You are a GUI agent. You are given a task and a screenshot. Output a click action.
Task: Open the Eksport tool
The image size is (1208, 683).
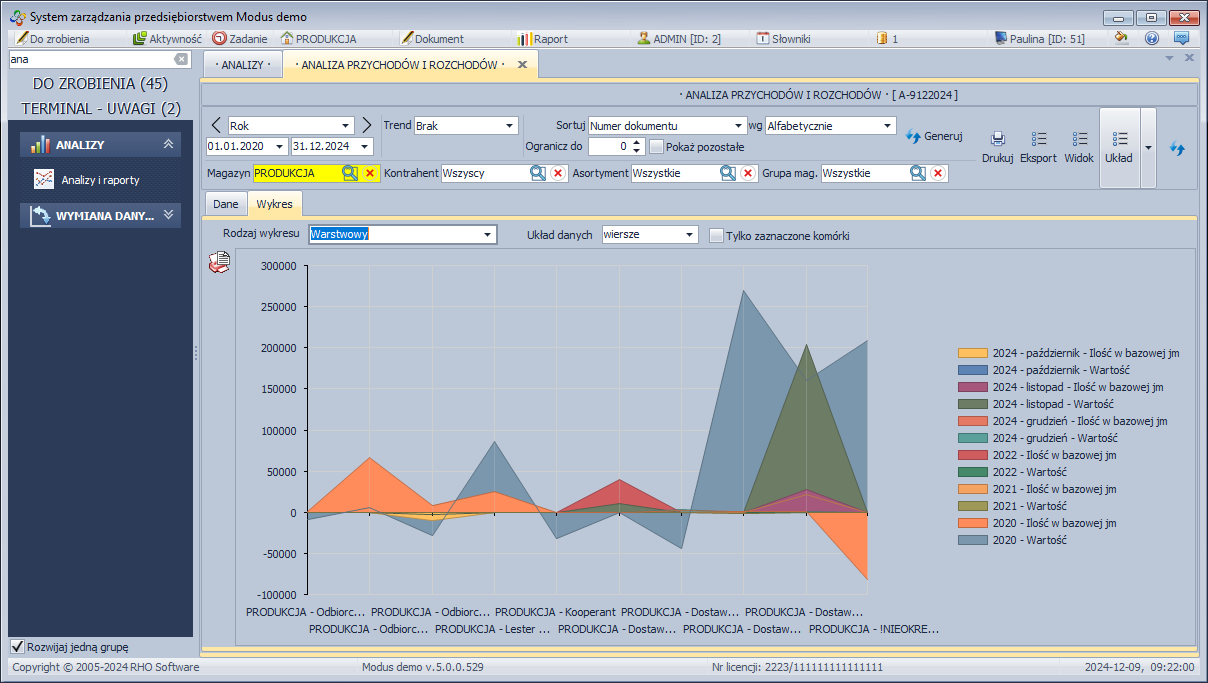click(x=1038, y=146)
